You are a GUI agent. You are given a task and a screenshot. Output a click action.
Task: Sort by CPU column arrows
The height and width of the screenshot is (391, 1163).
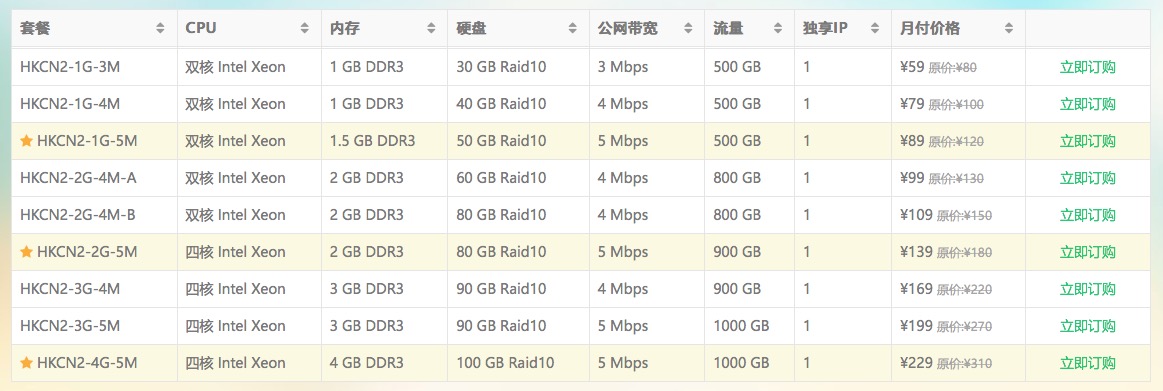pyautogui.click(x=305, y=29)
